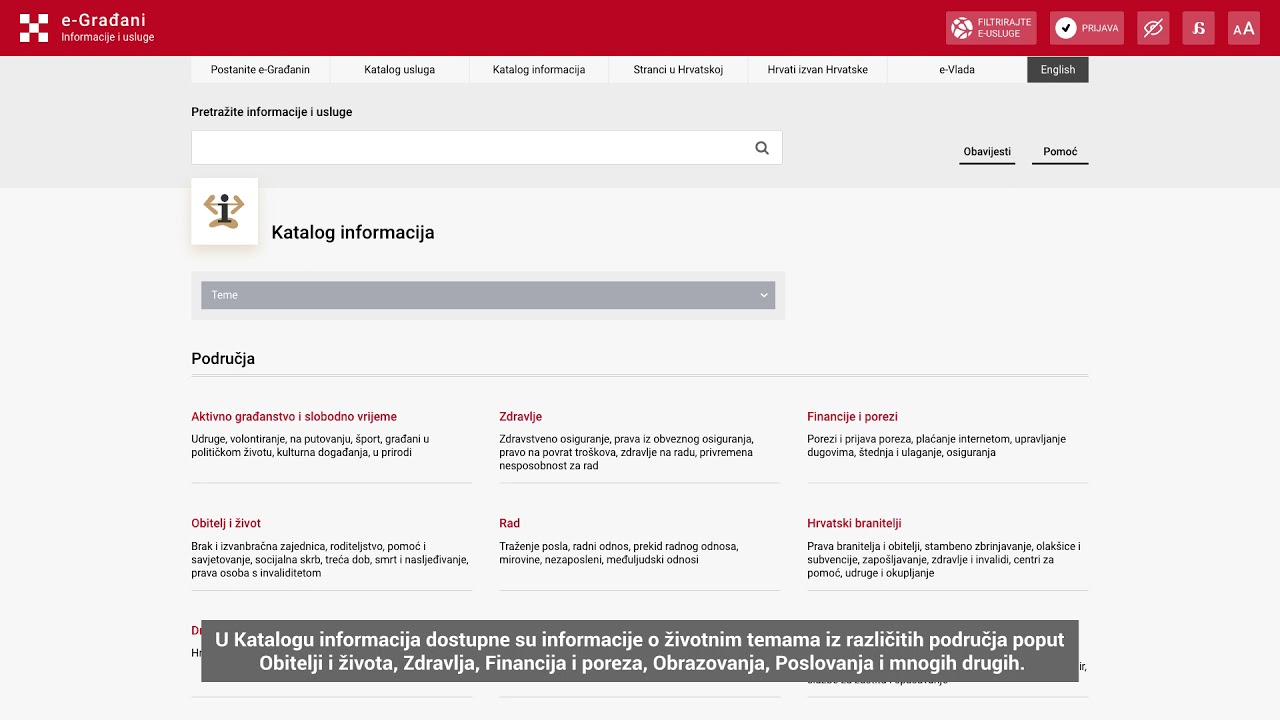
Task: Click 'Porezi i prijava poreza' description
Action: (x=937, y=446)
